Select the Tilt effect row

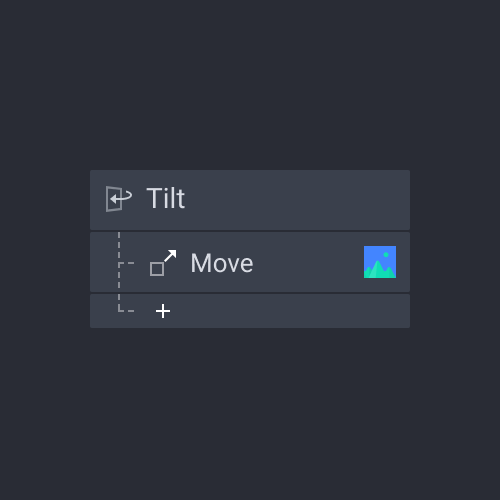(250, 200)
